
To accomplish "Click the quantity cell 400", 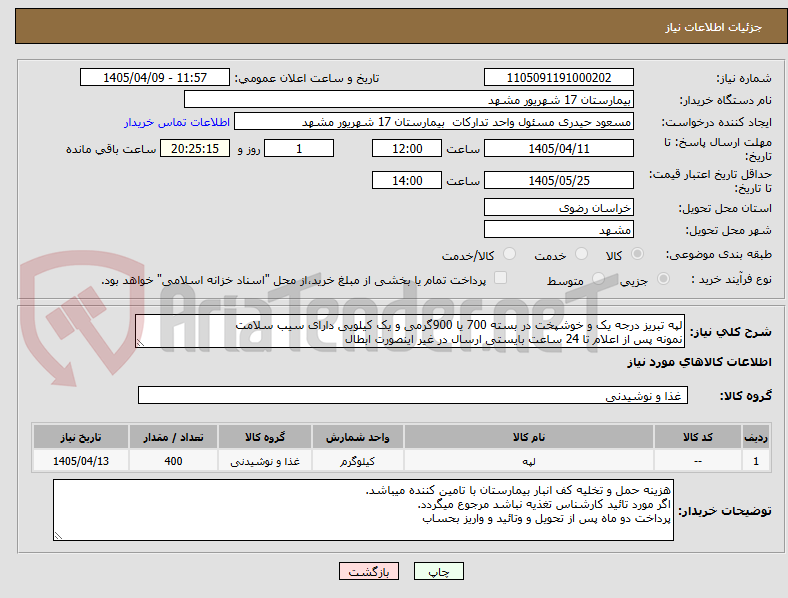I will click(x=173, y=460).
